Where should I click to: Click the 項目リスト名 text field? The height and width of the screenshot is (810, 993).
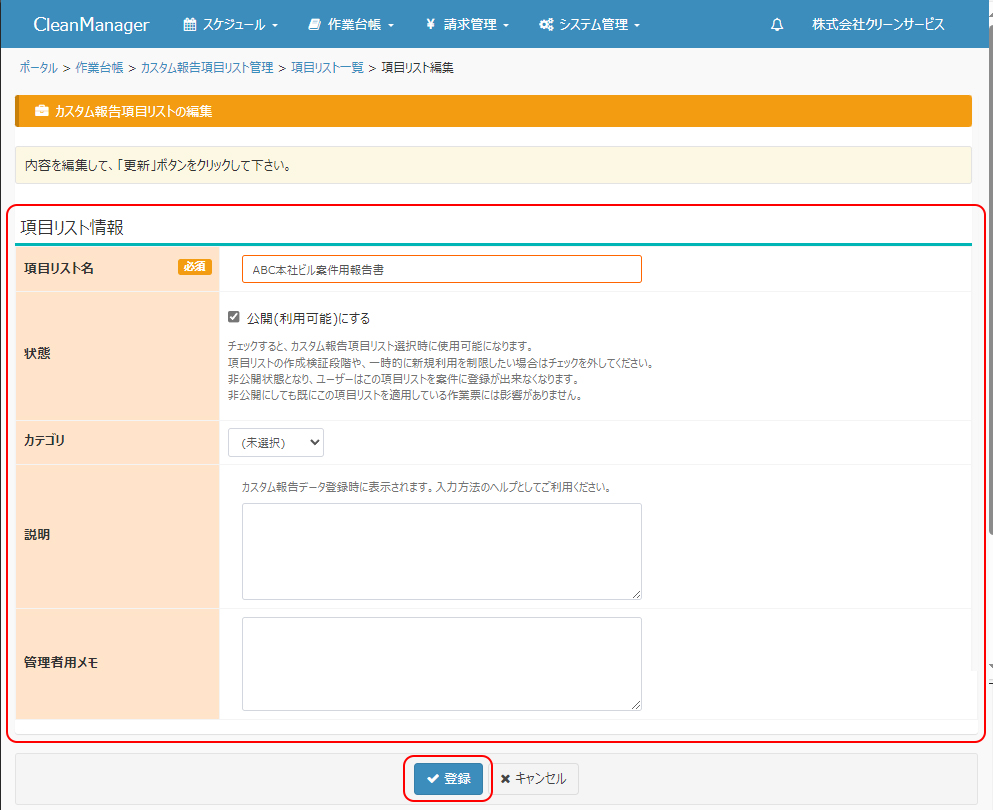pyautogui.click(x=441, y=269)
